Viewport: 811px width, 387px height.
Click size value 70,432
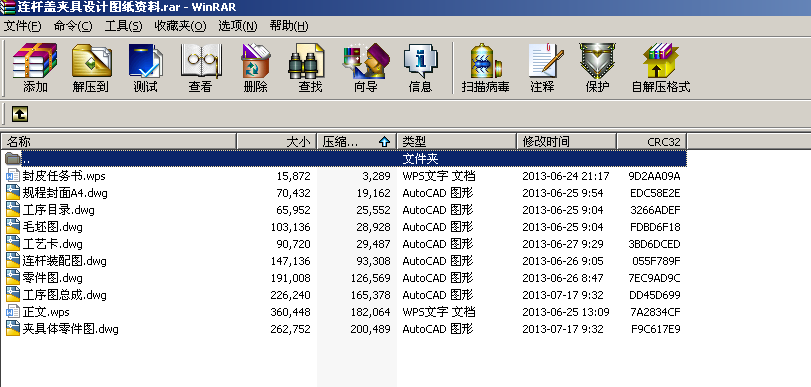[293, 193]
